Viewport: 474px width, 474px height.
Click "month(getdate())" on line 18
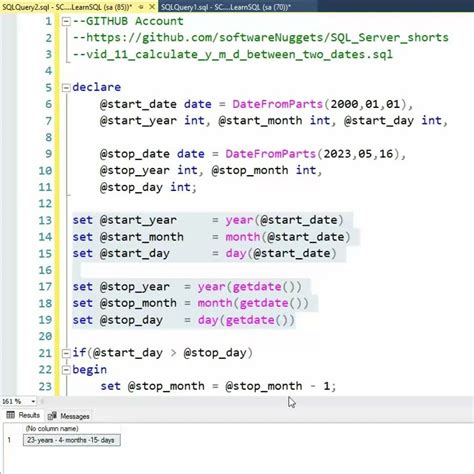[x=253, y=303]
